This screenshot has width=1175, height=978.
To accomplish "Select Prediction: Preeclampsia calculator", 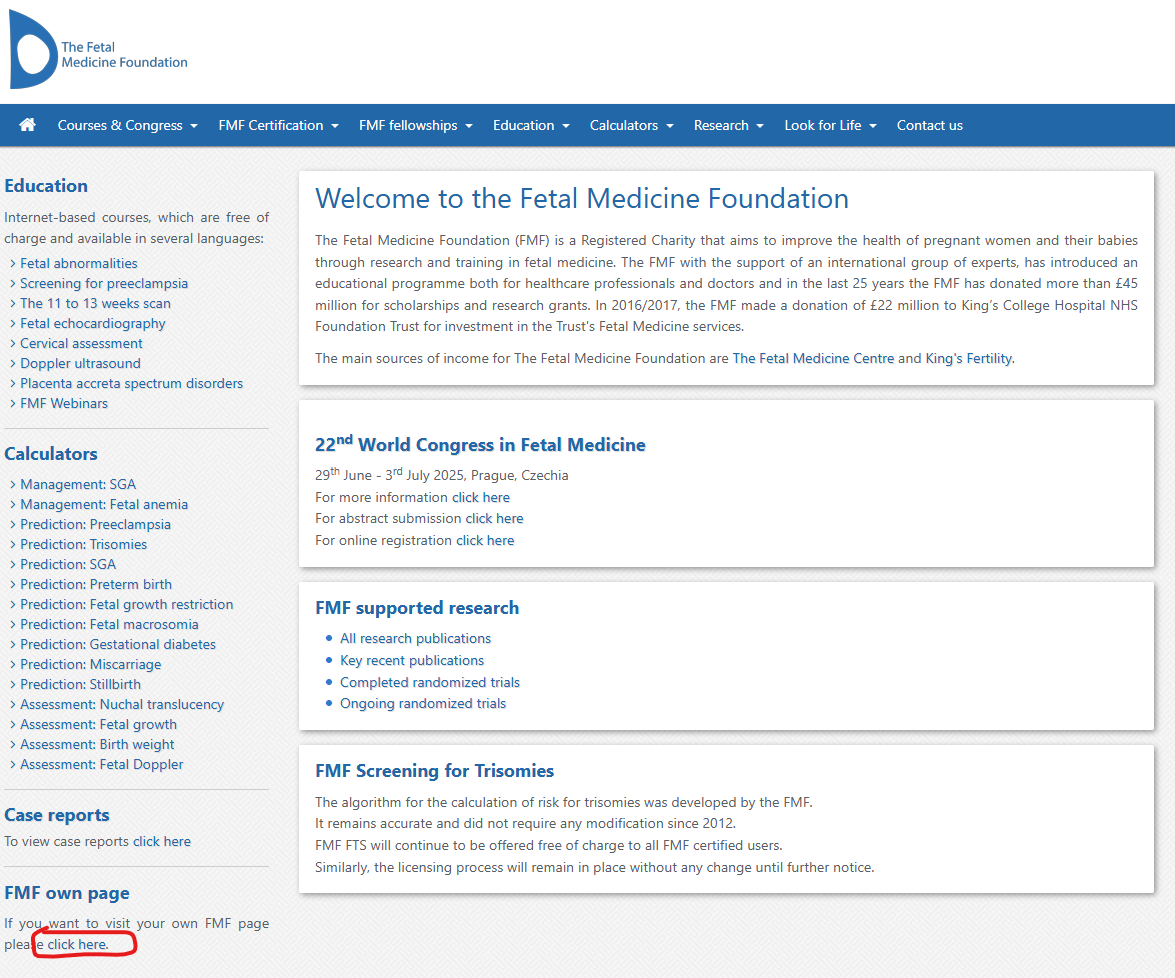I will [x=95, y=525].
